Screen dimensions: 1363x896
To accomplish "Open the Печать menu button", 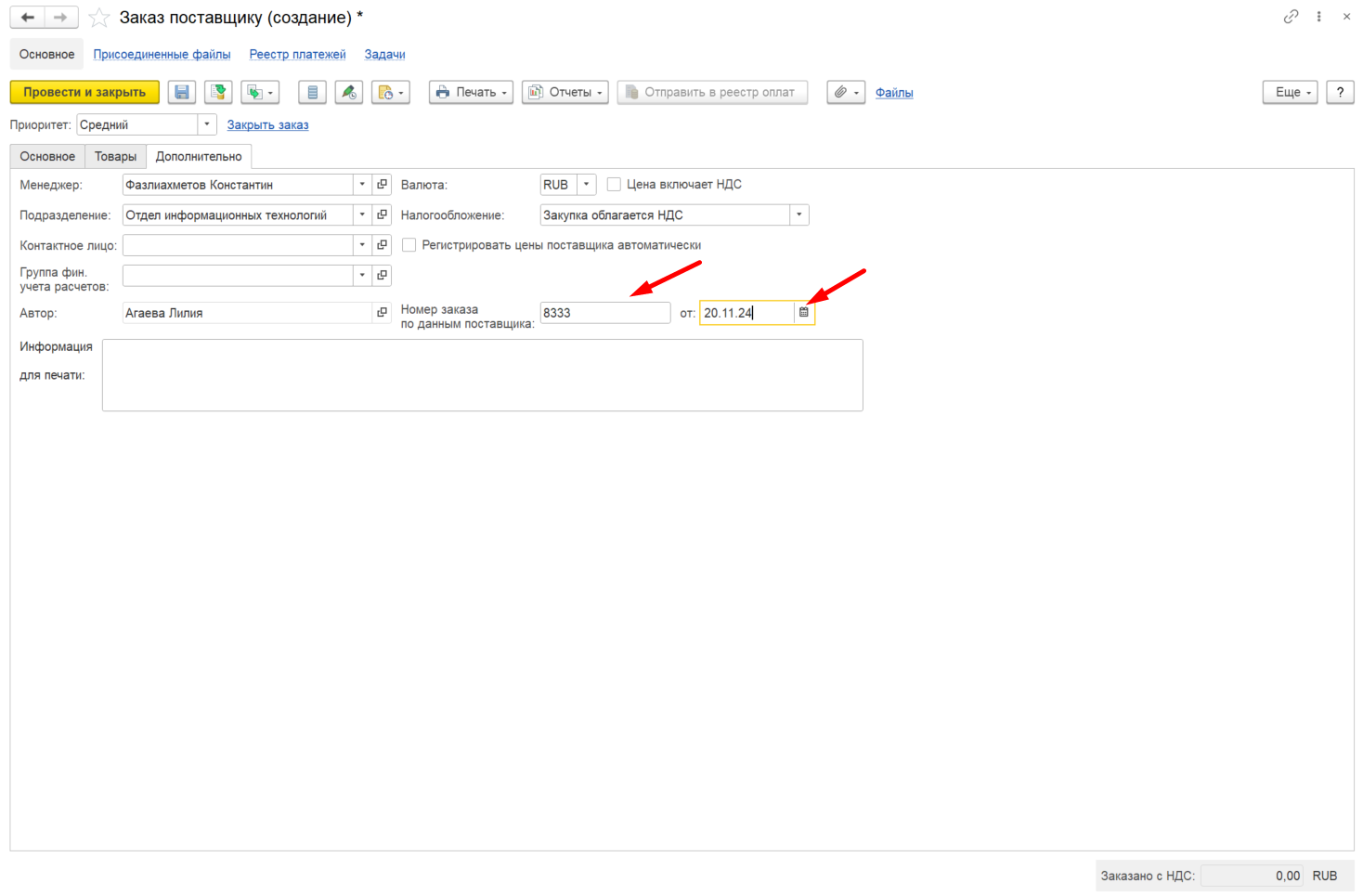I will coord(471,92).
